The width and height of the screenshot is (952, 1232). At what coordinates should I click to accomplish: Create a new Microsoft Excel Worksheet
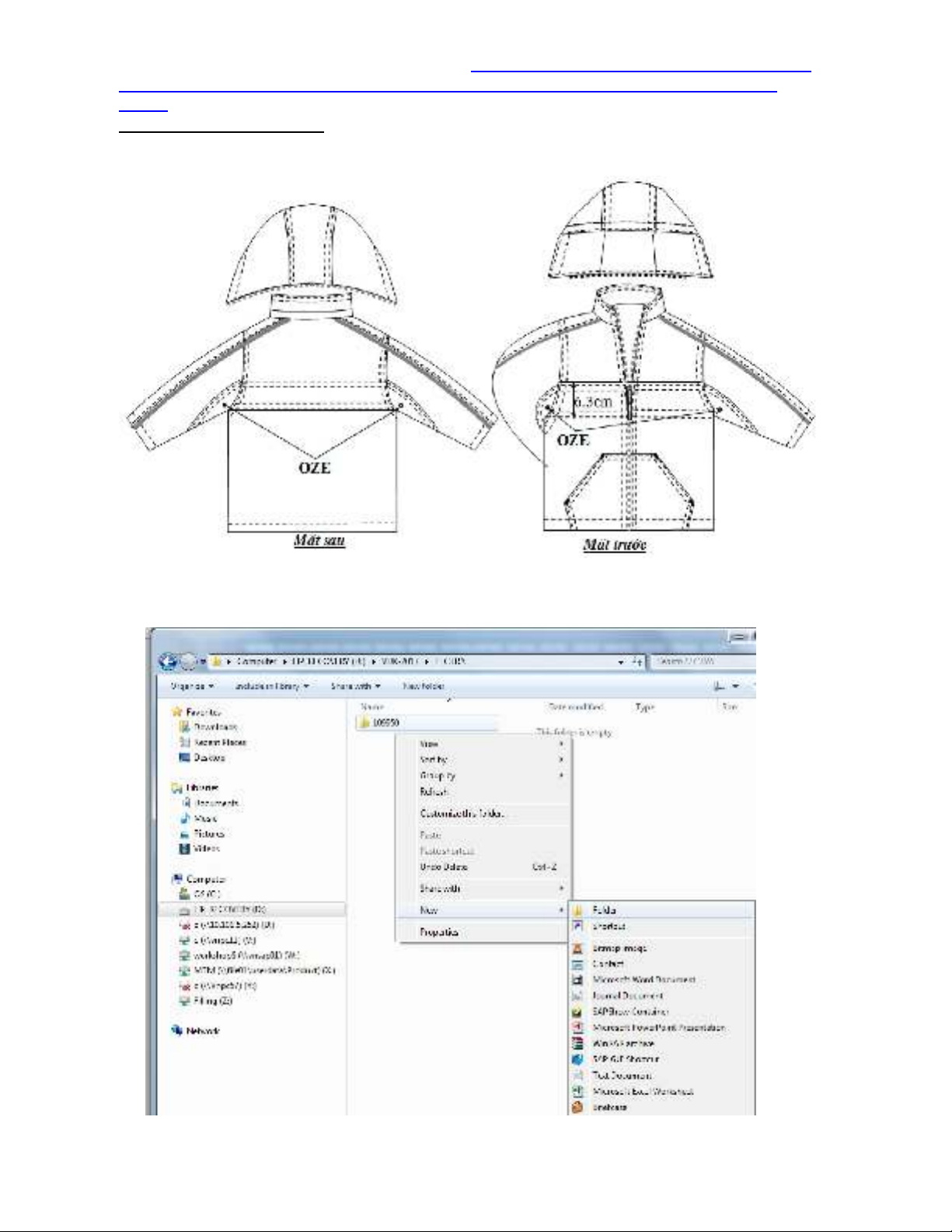(x=642, y=1091)
